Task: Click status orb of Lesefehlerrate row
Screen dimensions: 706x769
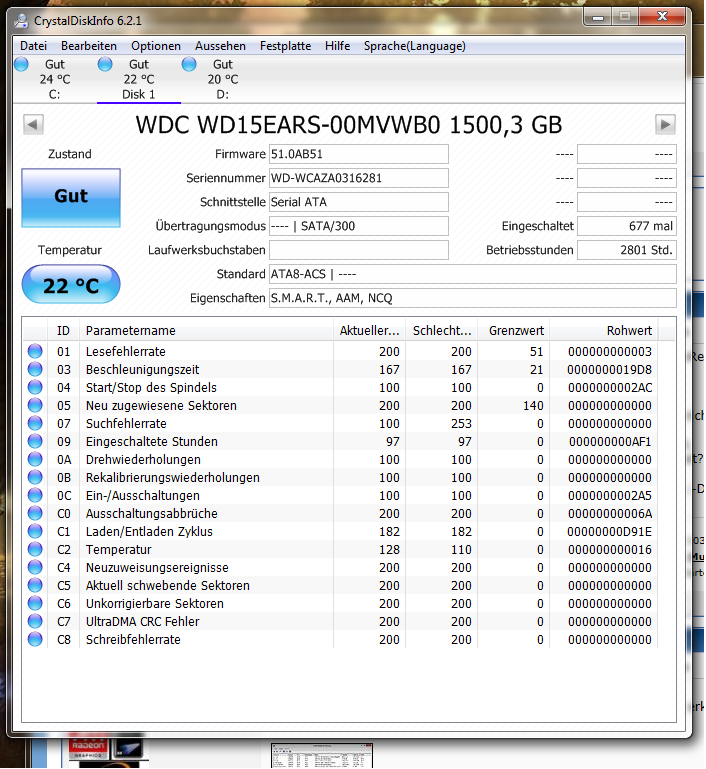Action: [x=35, y=351]
